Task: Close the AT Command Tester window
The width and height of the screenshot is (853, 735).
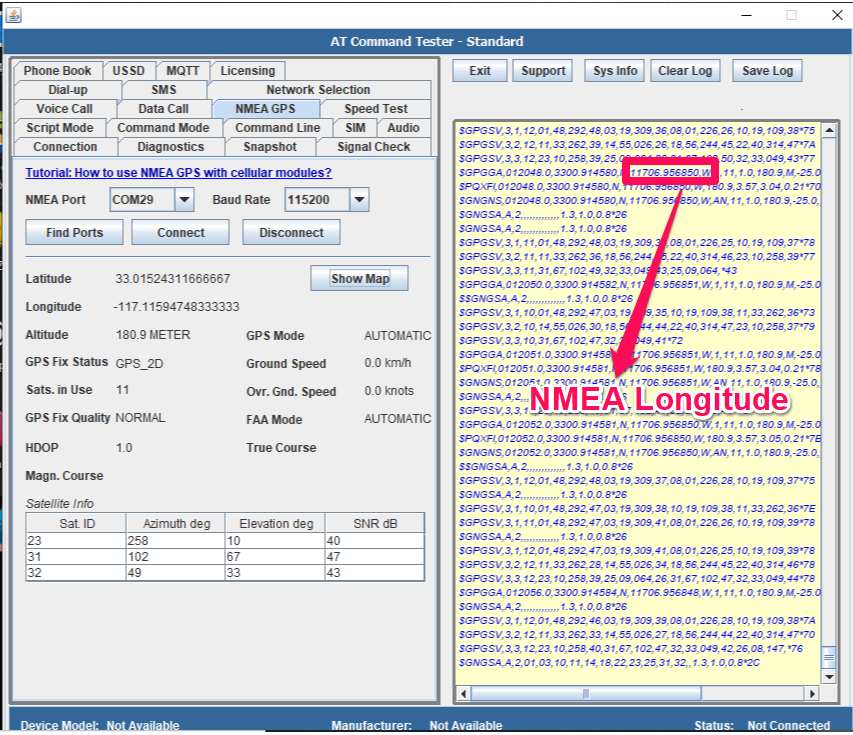Action: 837,15
